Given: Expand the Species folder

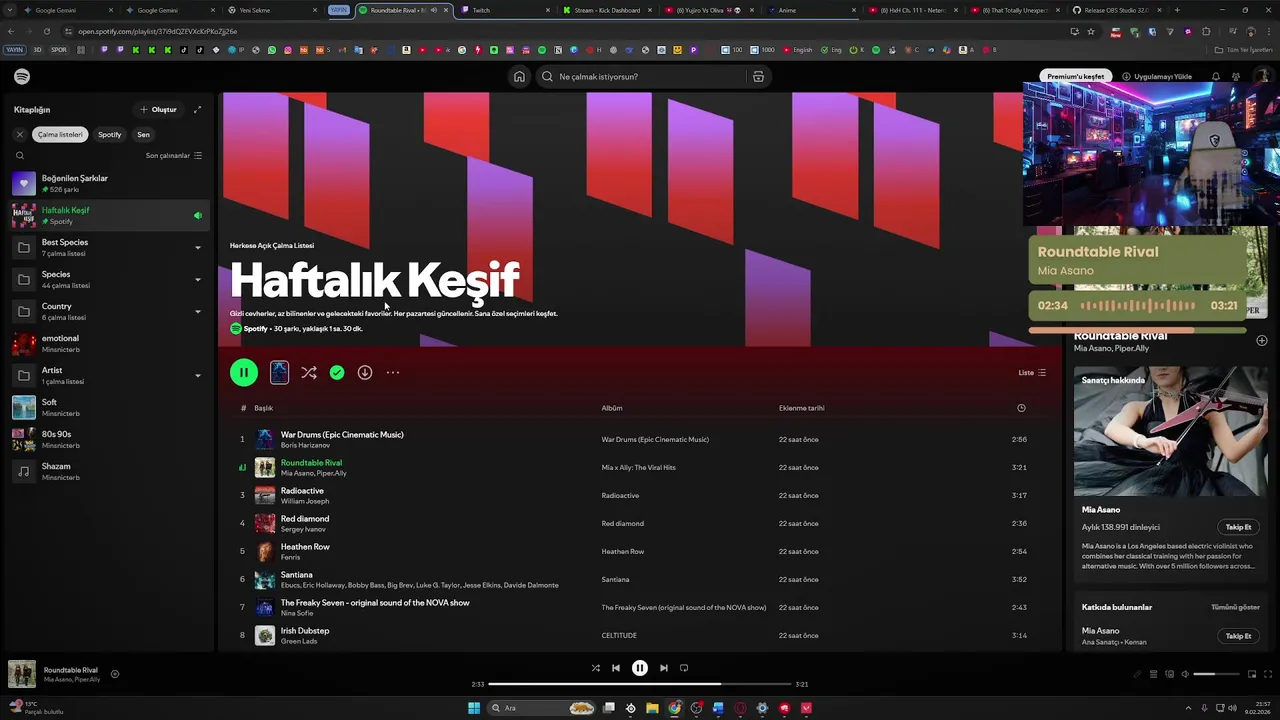Looking at the screenshot, I should [197, 279].
